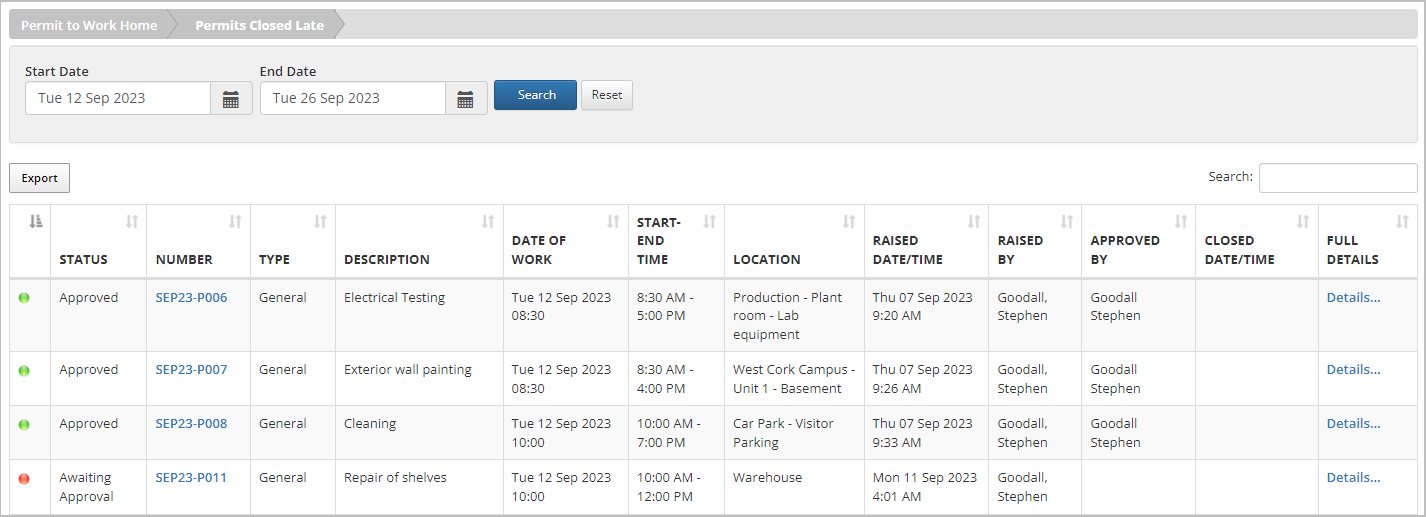This screenshot has height=517, width=1426.
Task: Sort by the DESCRIPTION column arrows
Action: 488,221
